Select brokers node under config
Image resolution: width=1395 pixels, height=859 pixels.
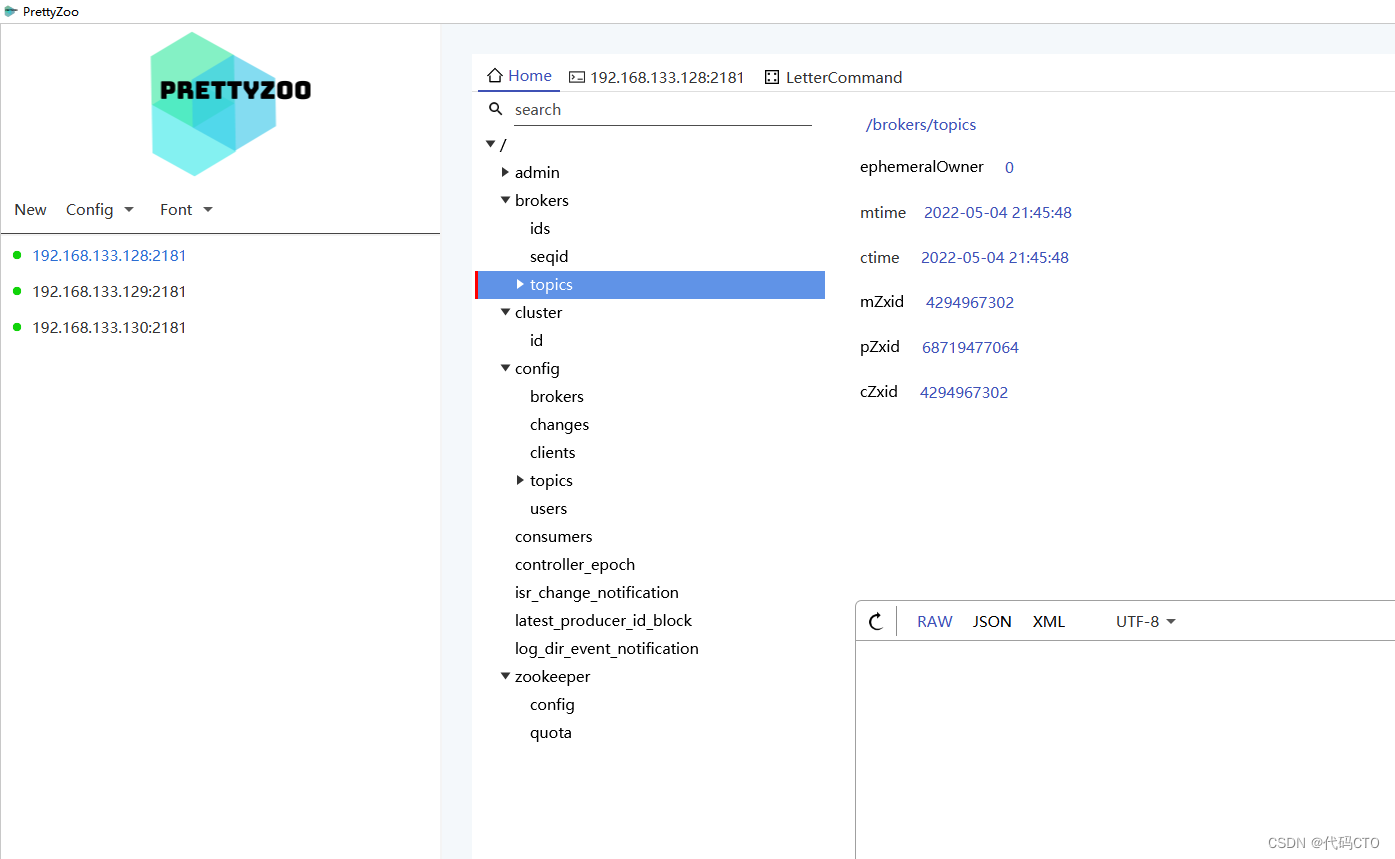pyautogui.click(x=557, y=396)
